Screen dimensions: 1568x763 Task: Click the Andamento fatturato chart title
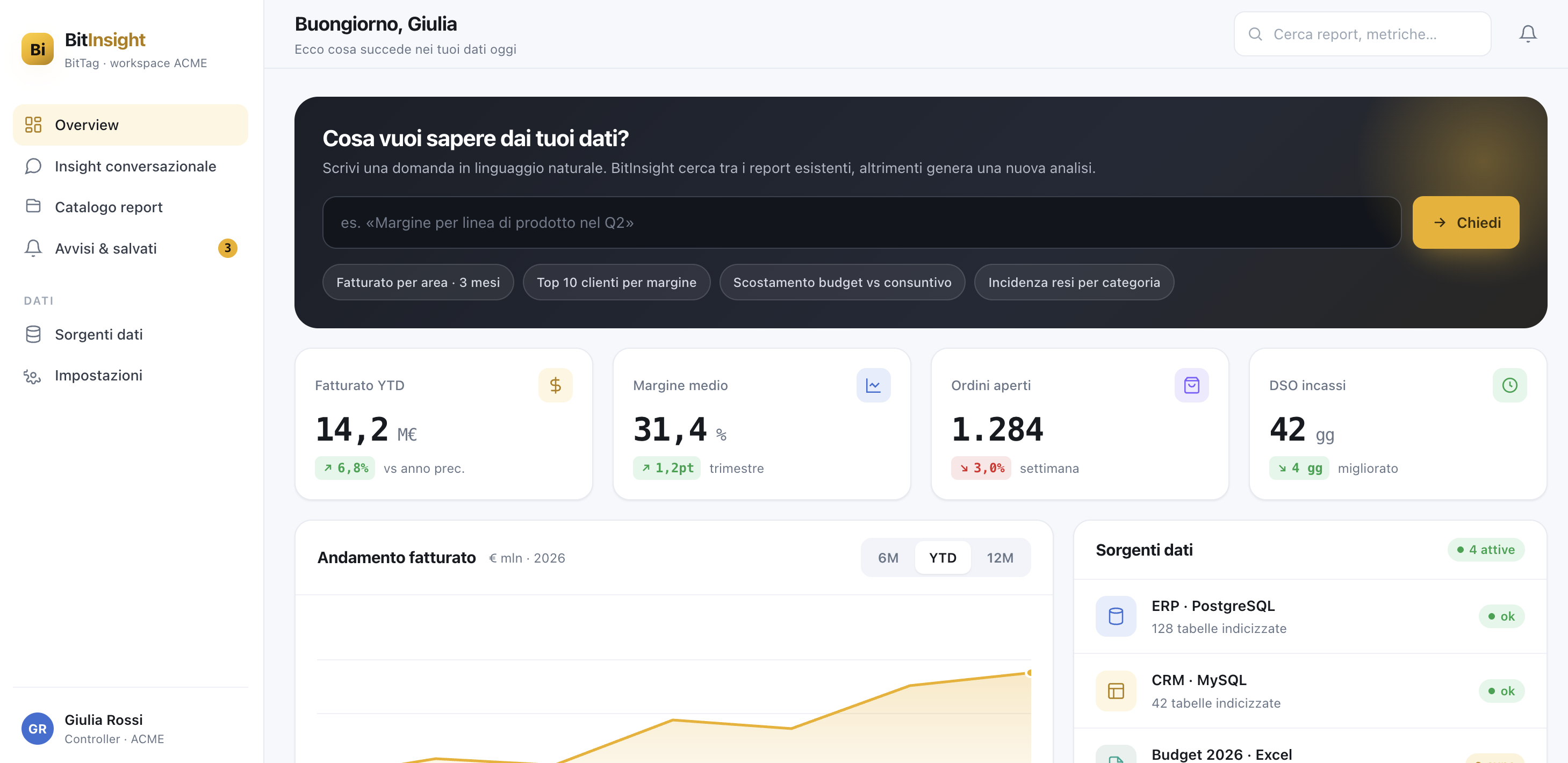pyautogui.click(x=396, y=557)
